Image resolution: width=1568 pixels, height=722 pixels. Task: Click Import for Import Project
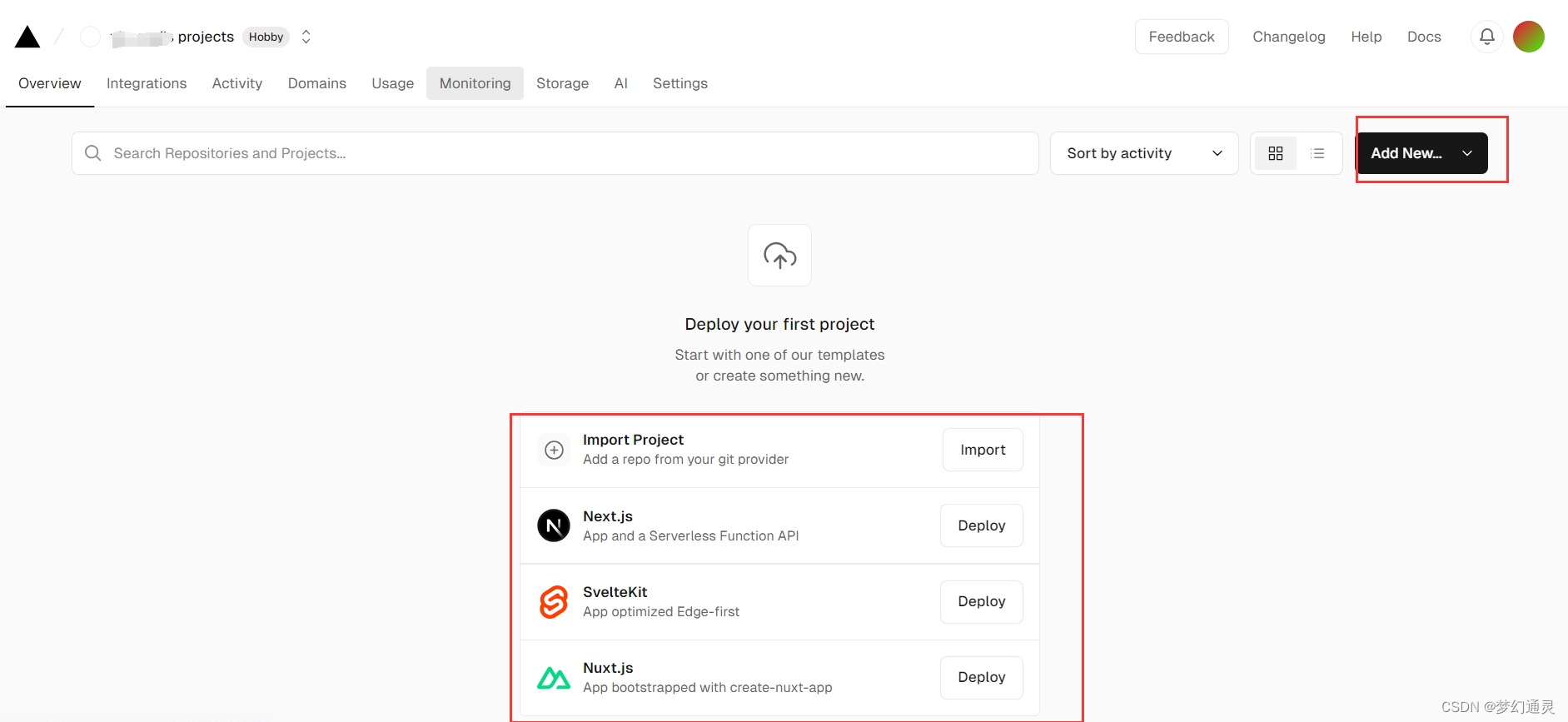(983, 450)
